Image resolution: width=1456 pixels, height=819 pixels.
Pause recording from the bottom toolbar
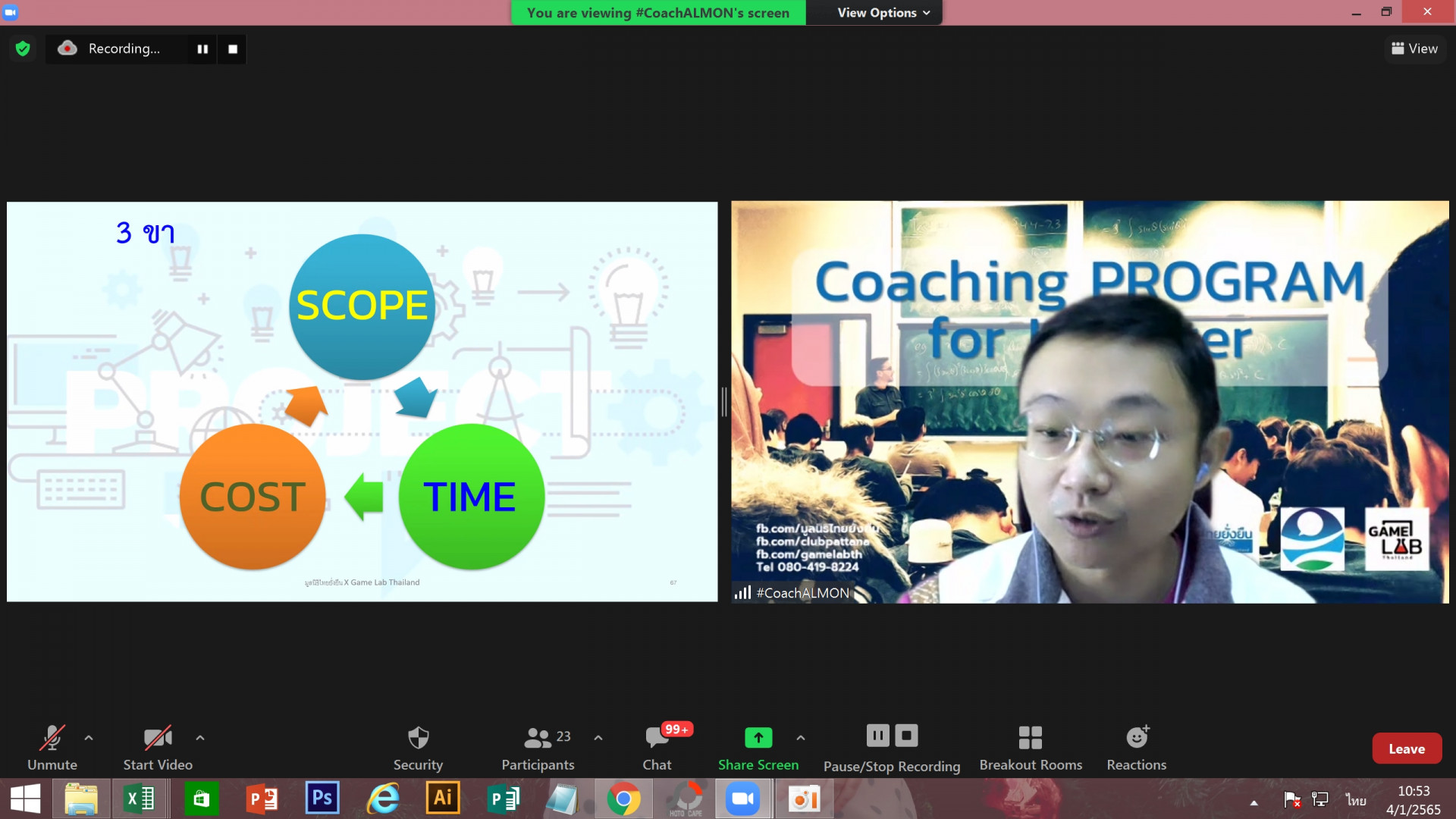pyautogui.click(x=877, y=736)
